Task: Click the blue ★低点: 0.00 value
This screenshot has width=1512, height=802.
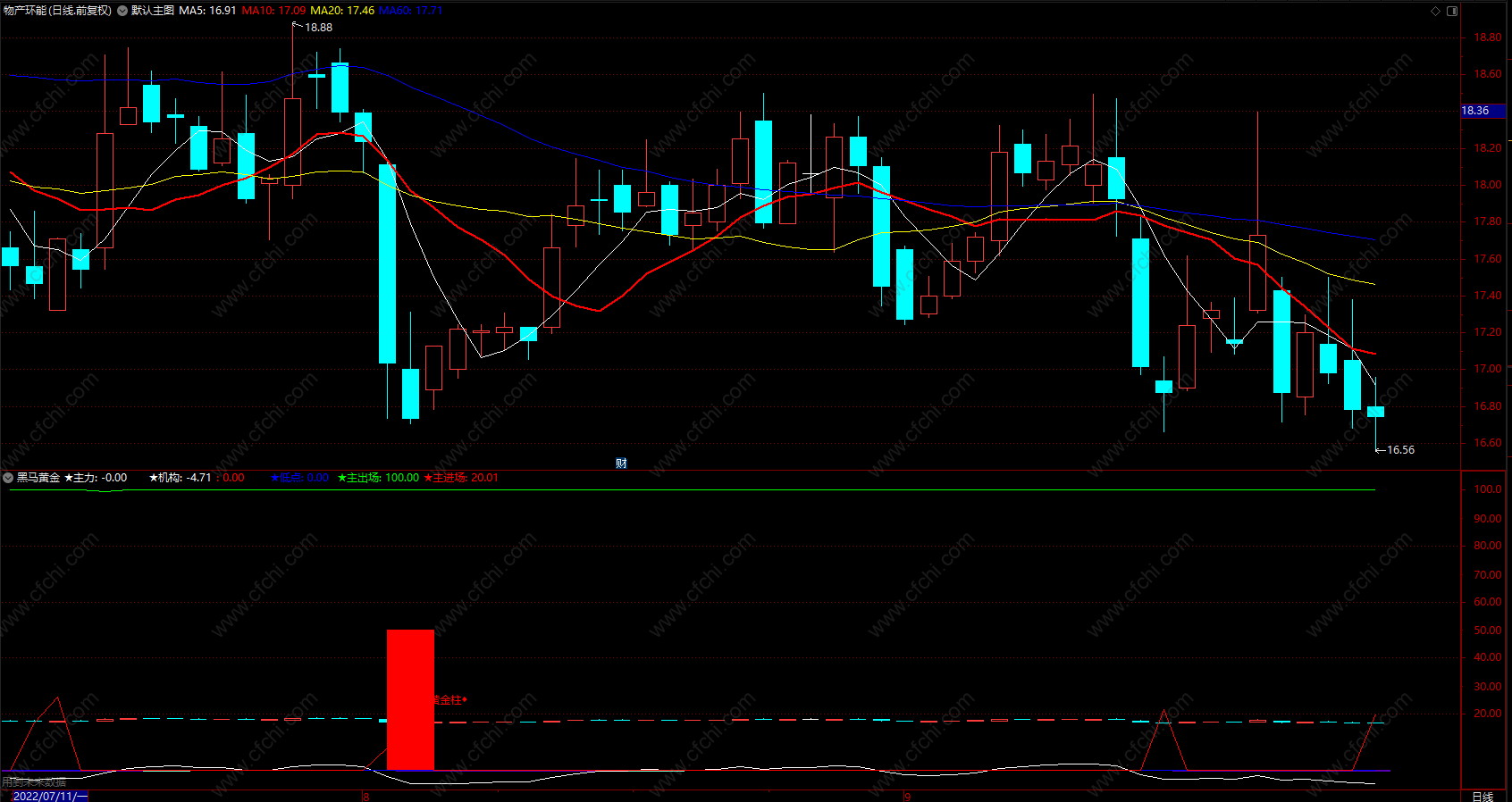Action: (299, 478)
